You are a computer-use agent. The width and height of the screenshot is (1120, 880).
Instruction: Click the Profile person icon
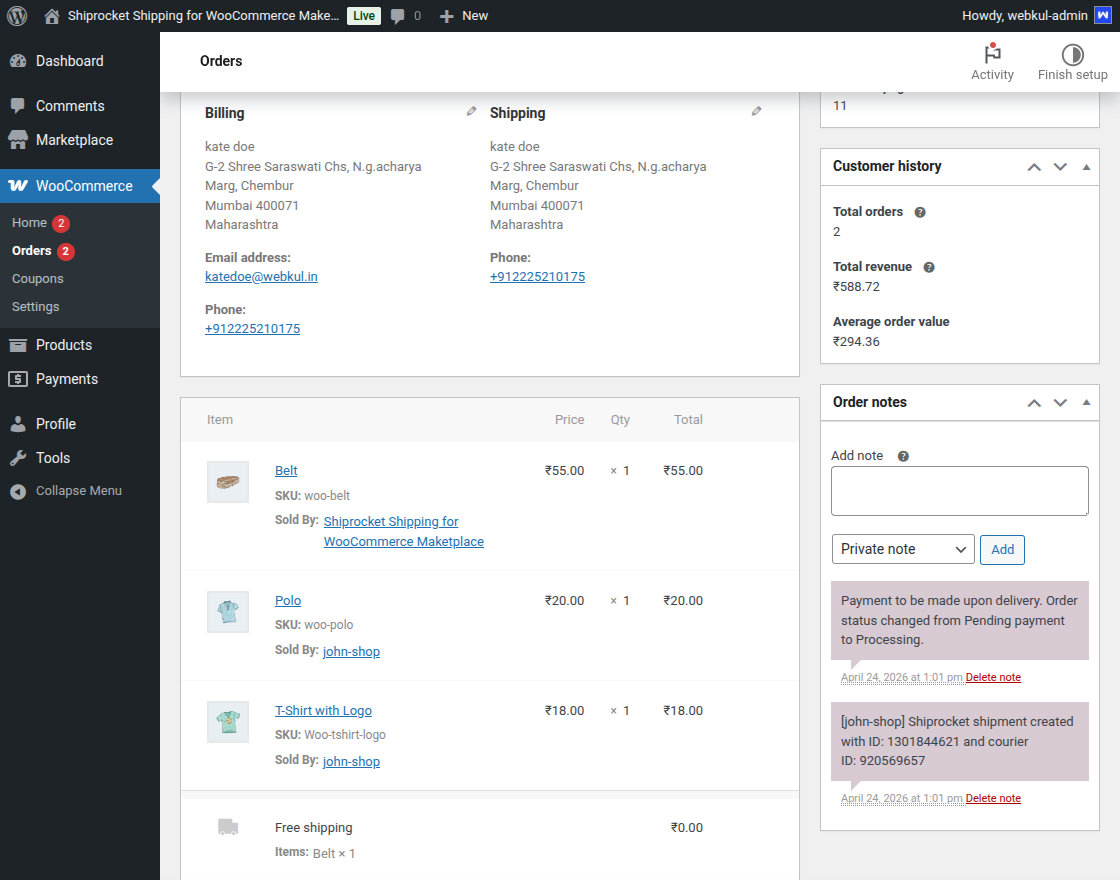(x=18, y=424)
